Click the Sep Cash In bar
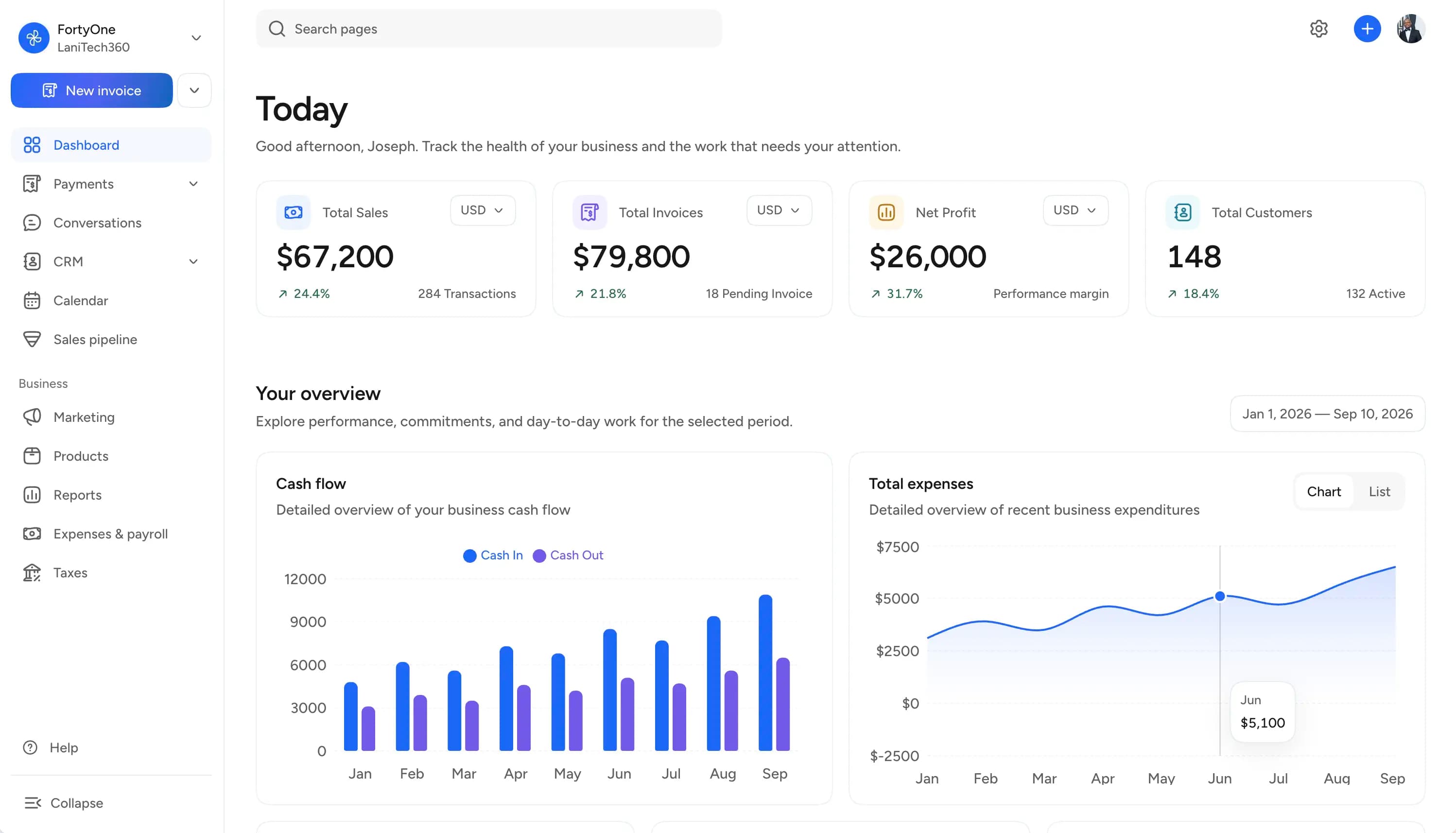Image resolution: width=1456 pixels, height=833 pixels. coord(765,673)
